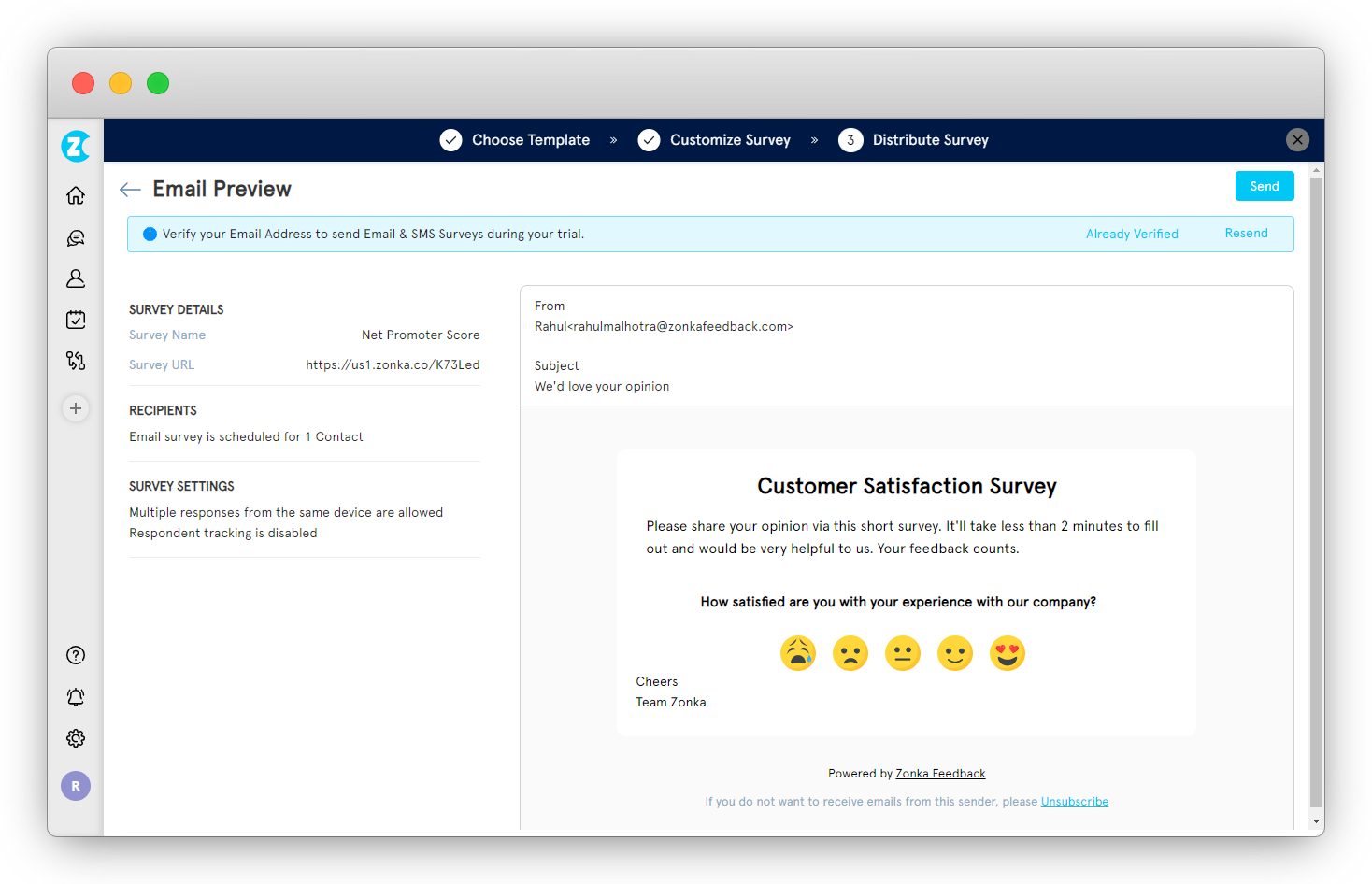
Task: Open the Contacts icon in the sidebar
Action: pos(76,278)
